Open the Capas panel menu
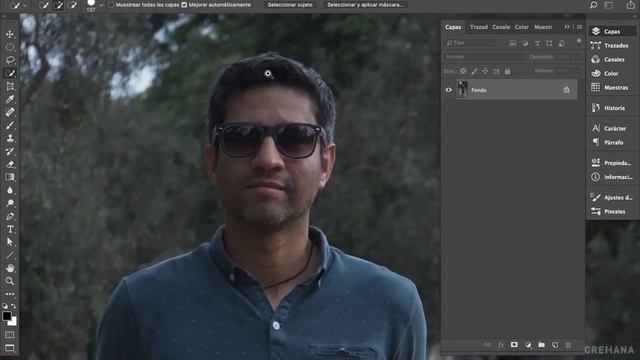640x360 pixels. 579,27
